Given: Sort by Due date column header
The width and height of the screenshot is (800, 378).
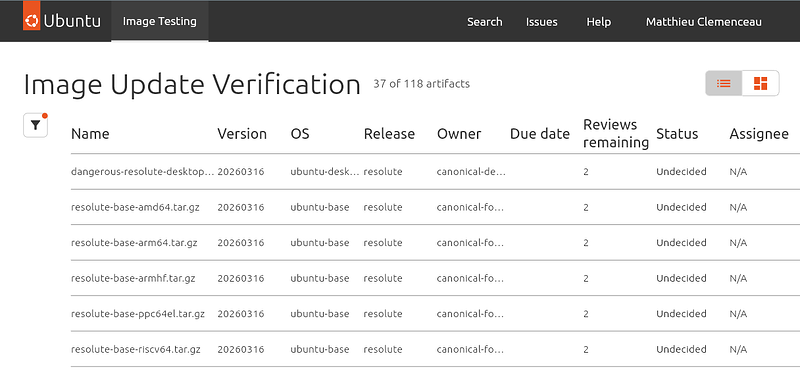Looking at the screenshot, I should click(540, 134).
